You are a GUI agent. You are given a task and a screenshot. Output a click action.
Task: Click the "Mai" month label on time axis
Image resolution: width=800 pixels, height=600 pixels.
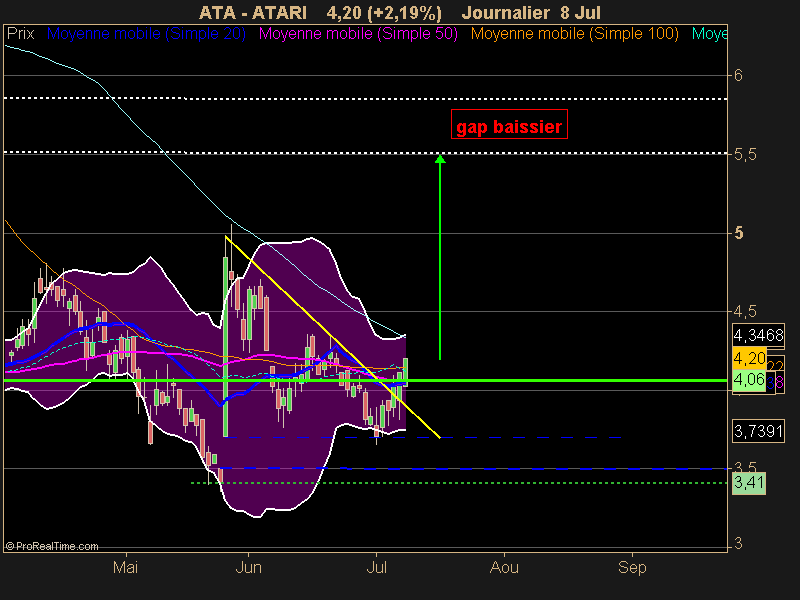pos(126,567)
